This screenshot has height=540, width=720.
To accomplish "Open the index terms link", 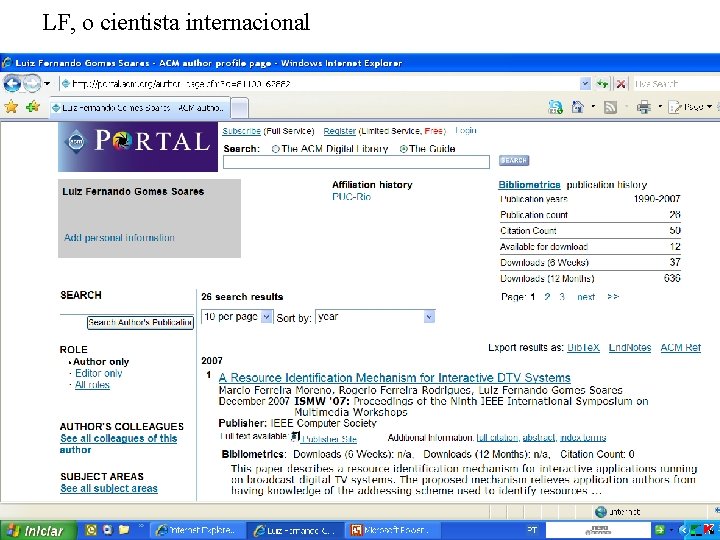I will click(583, 438).
